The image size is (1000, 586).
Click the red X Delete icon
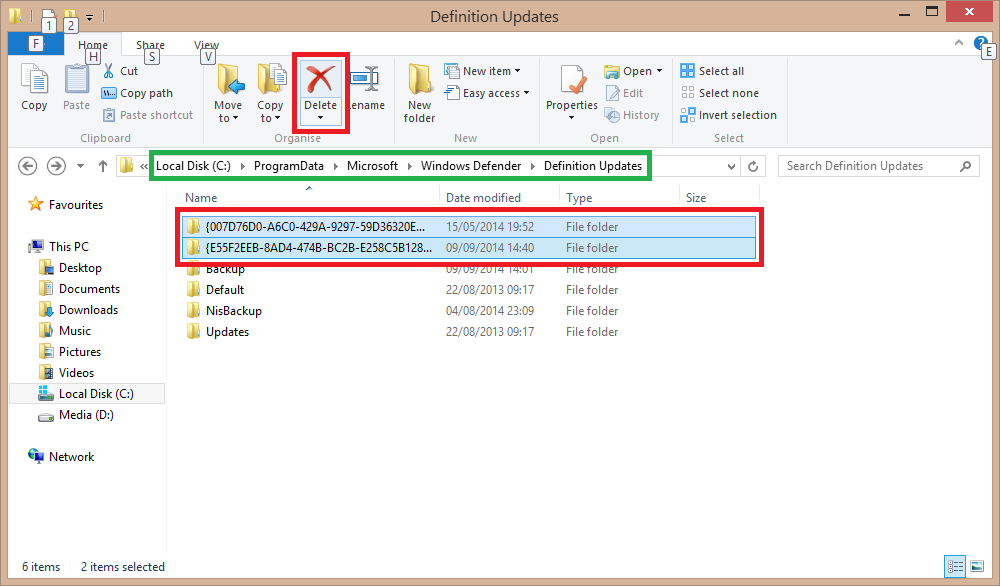(320, 80)
